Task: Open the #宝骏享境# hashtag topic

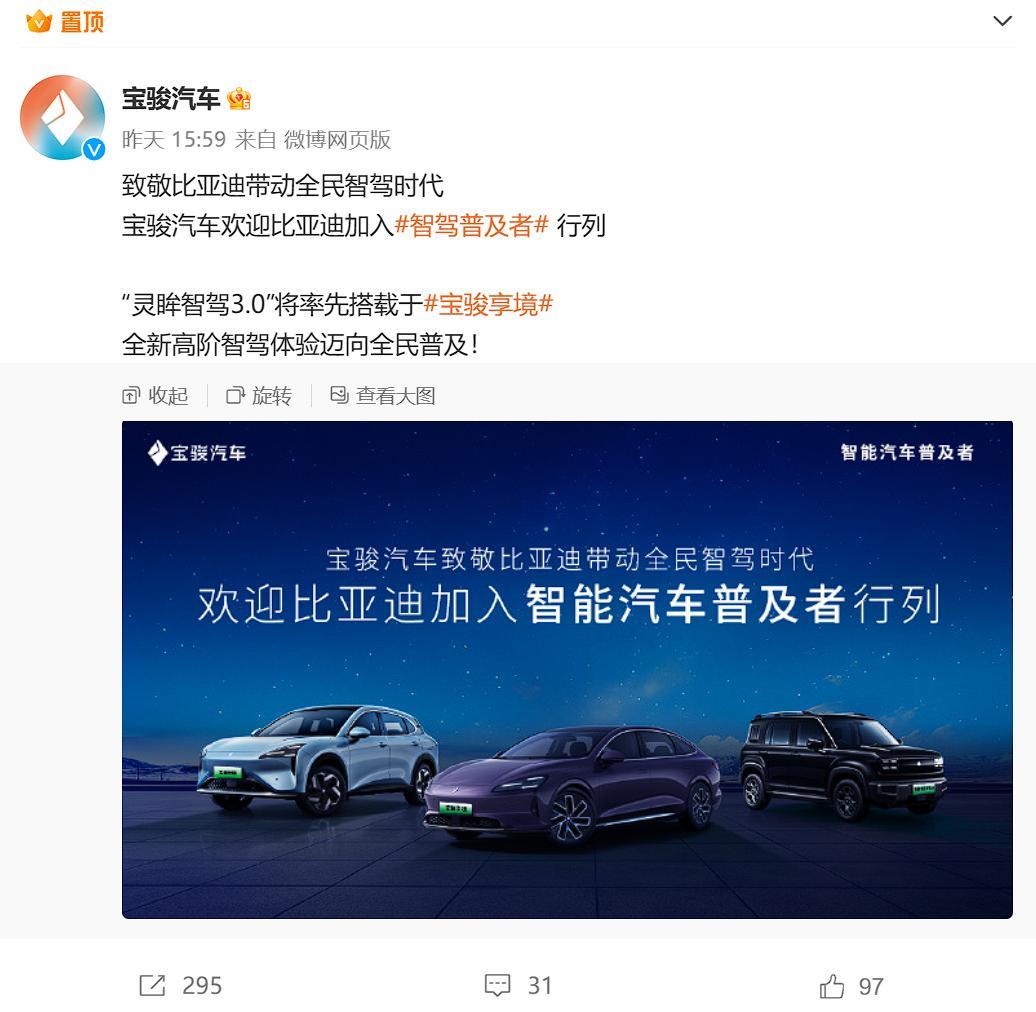Action: click(488, 305)
